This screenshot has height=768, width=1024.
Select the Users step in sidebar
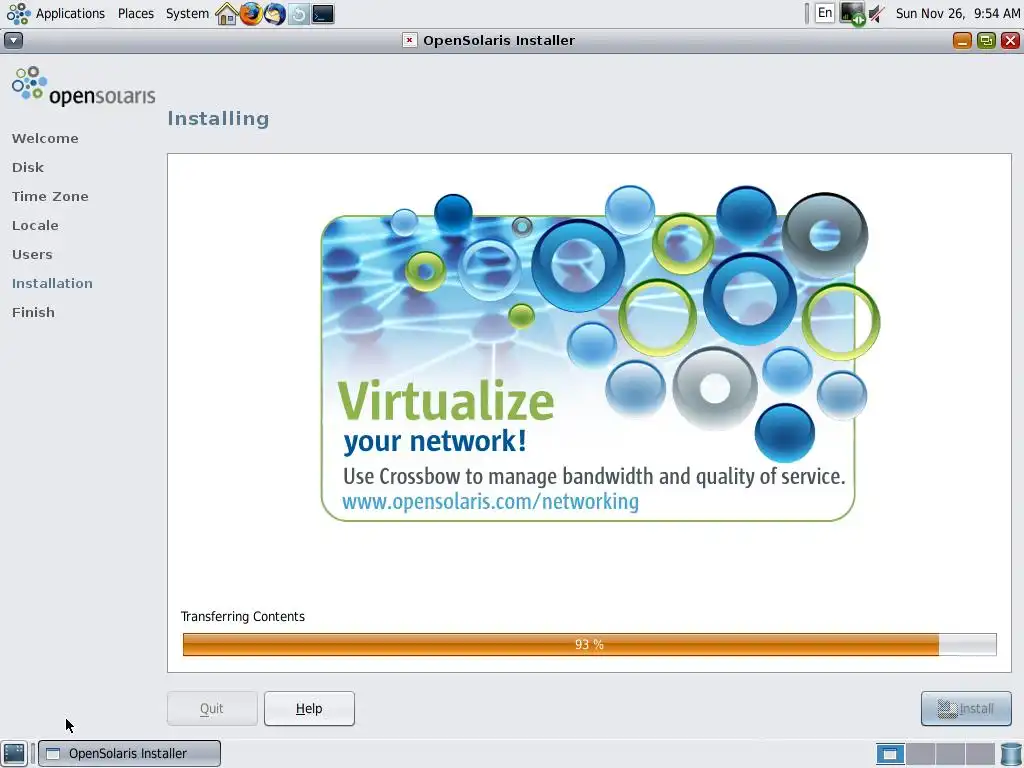click(x=32, y=255)
